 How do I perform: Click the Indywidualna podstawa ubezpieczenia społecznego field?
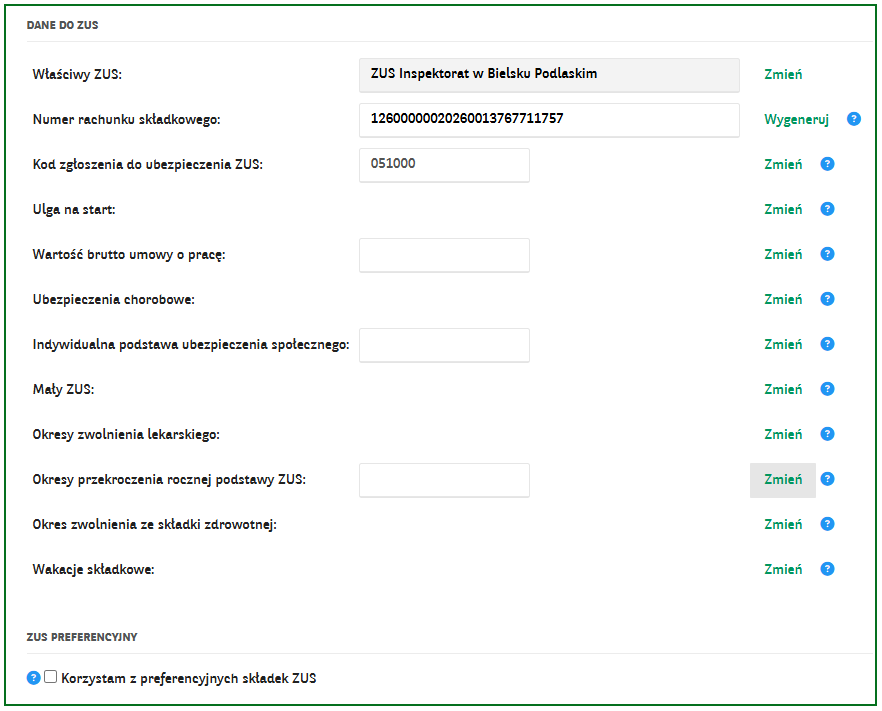pos(444,345)
